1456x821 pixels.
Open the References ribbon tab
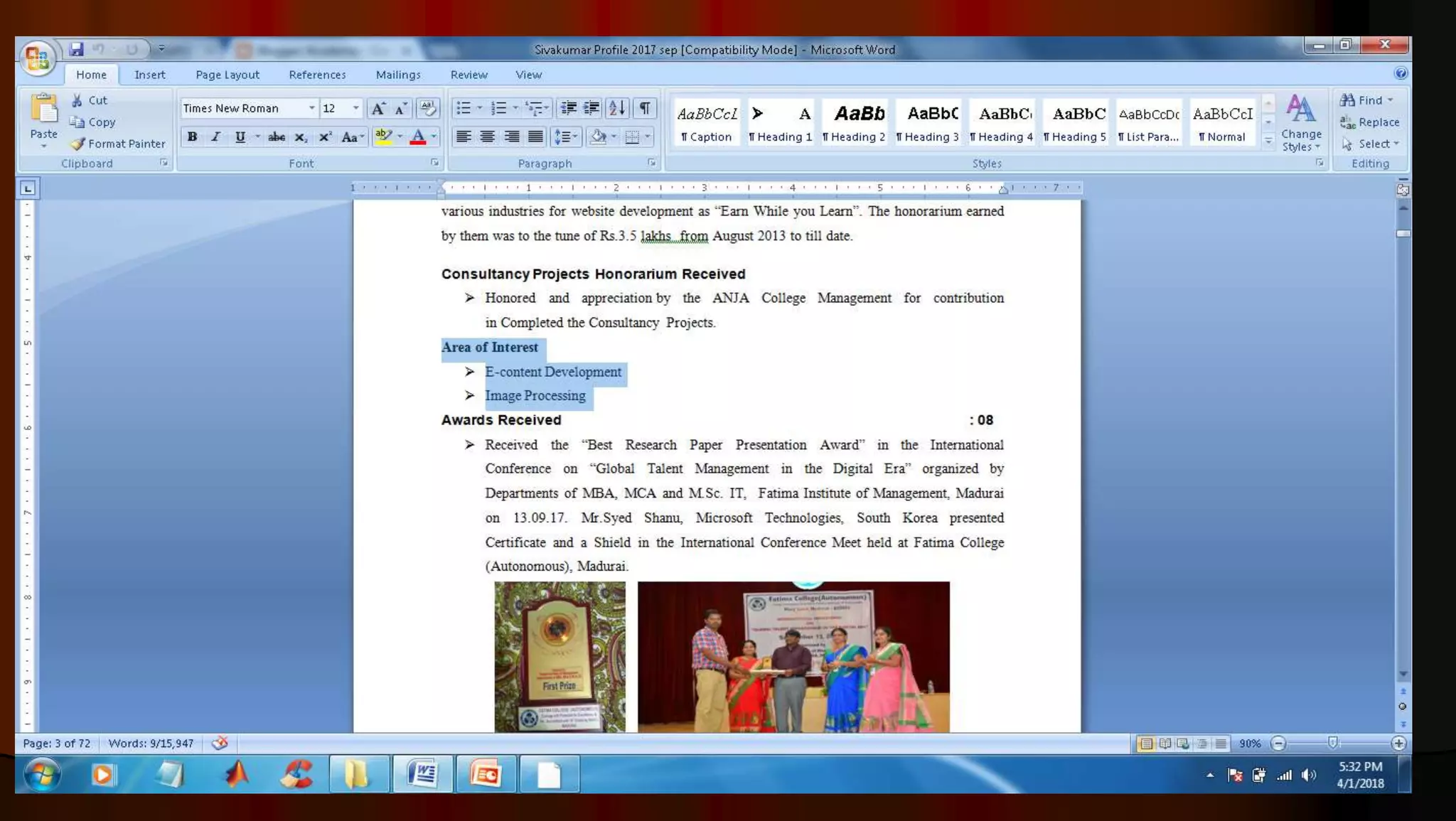pyautogui.click(x=317, y=75)
